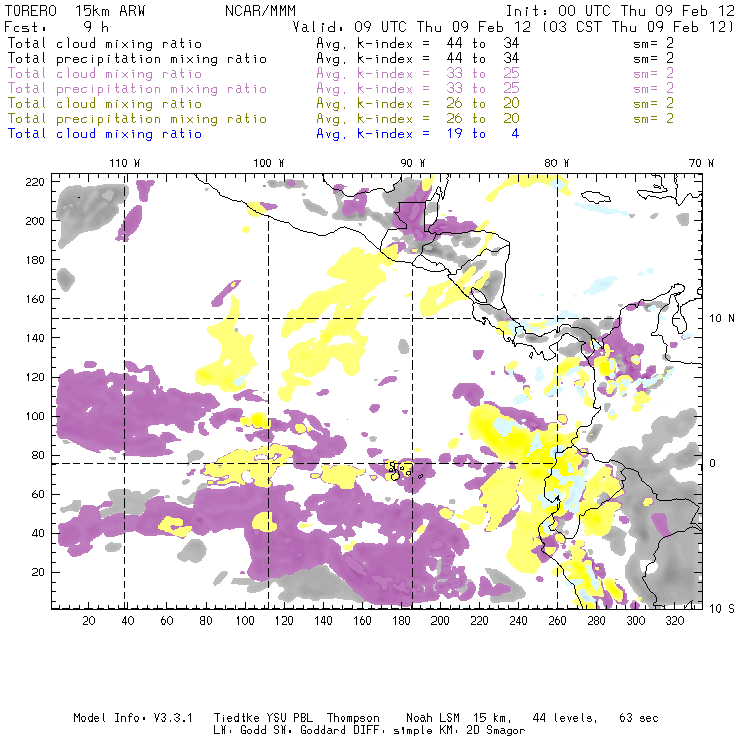Click the "110 W" longitude label

125,163
